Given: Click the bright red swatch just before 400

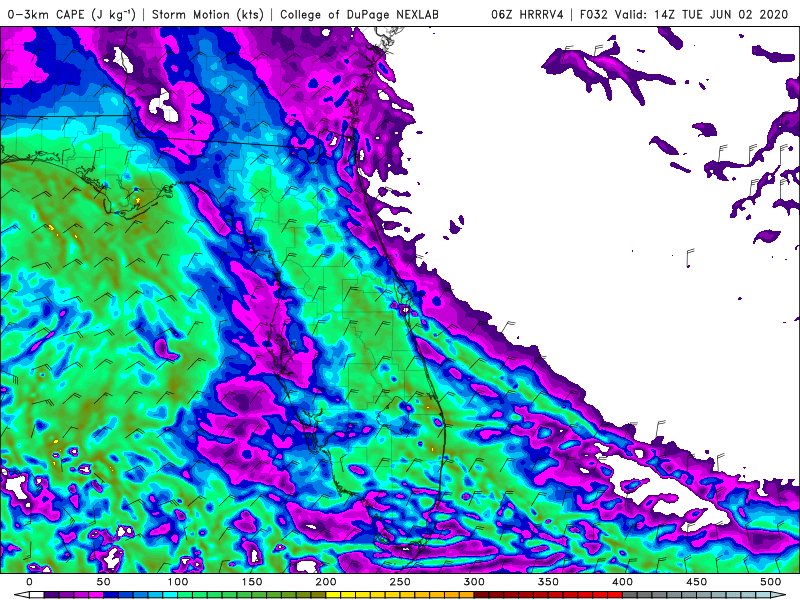Looking at the screenshot, I should tap(615, 595).
